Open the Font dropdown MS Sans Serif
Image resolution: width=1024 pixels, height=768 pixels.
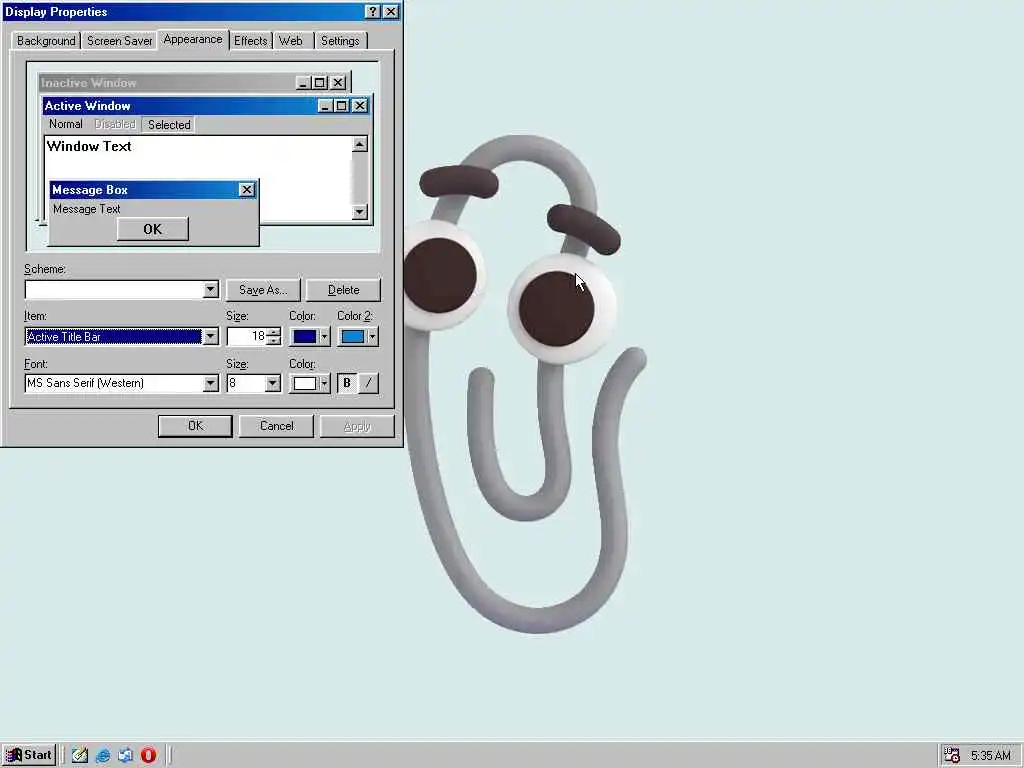coord(210,383)
